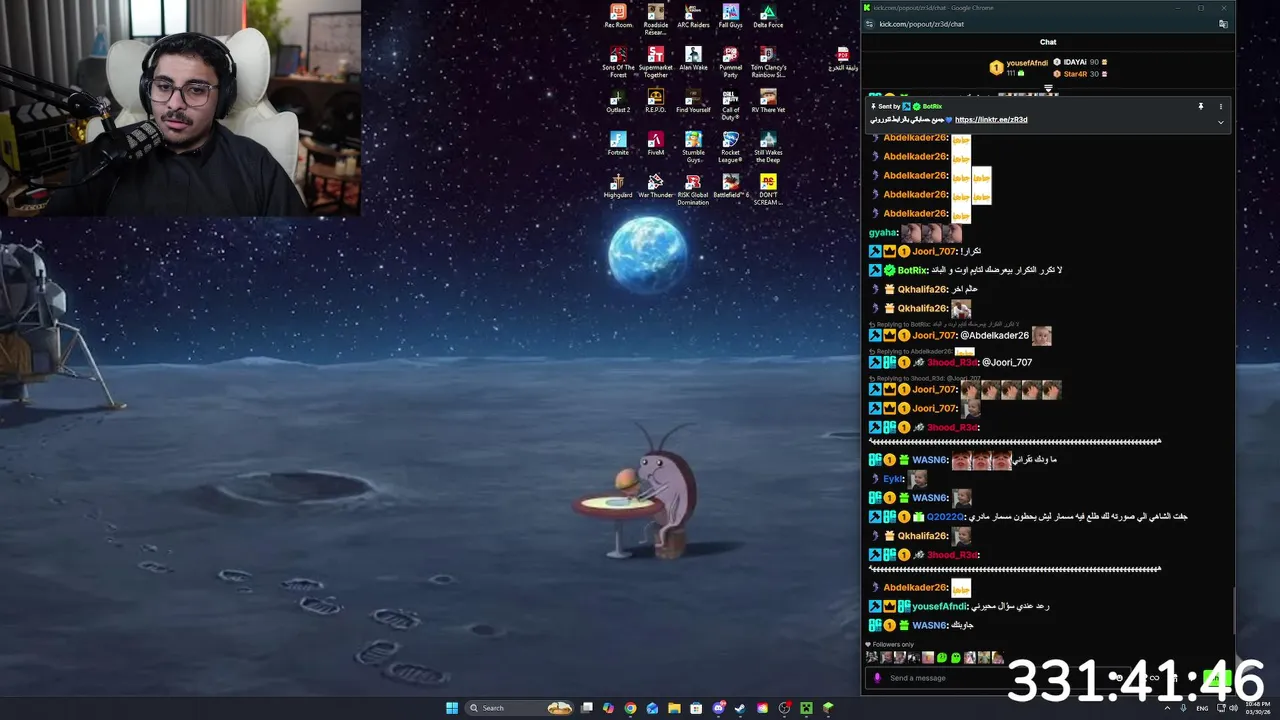This screenshot has width=1280, height=720.
Task: Click the Stumble Guys icon
Action: (693, 146)
